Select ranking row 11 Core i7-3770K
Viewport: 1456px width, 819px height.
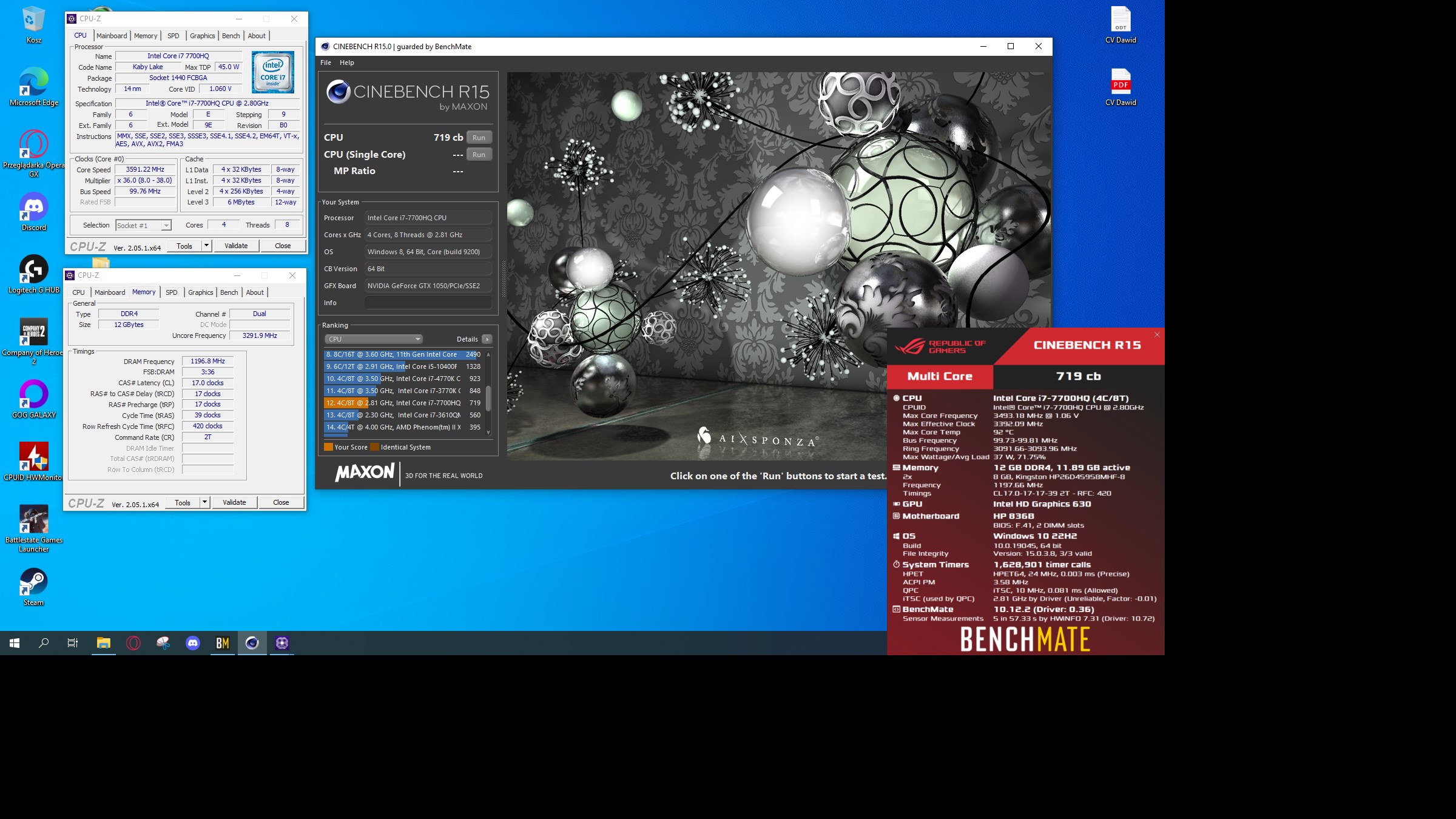(x=403, y=391)
